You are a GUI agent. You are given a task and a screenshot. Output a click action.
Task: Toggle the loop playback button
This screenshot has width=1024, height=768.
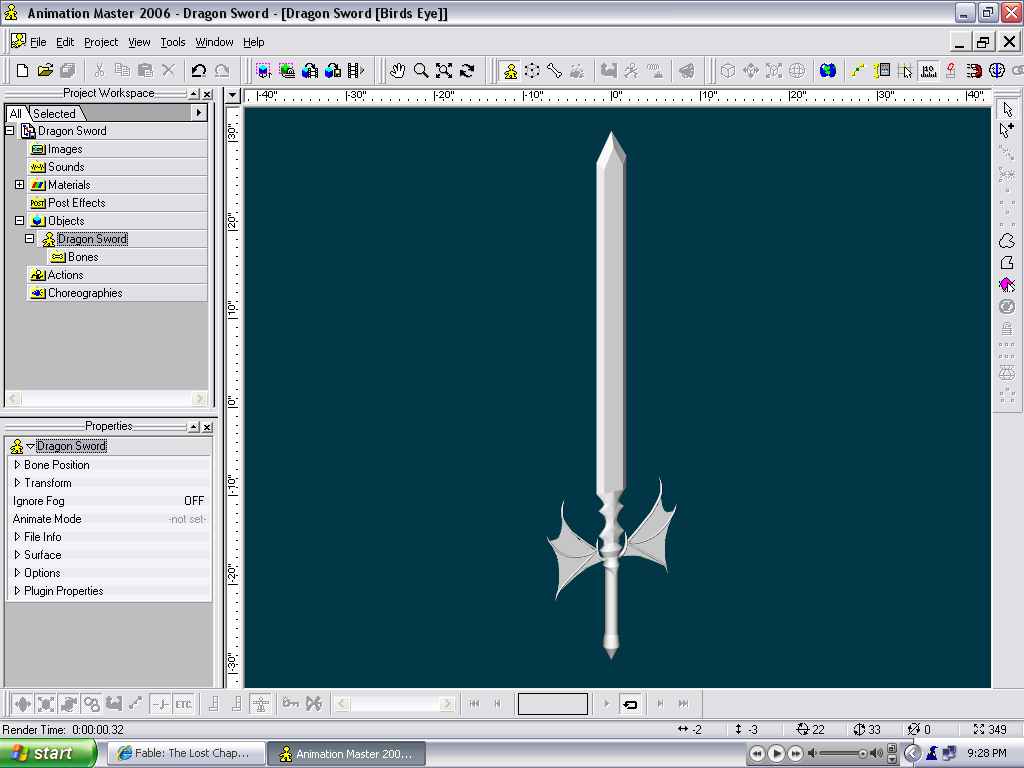(630, 704)
